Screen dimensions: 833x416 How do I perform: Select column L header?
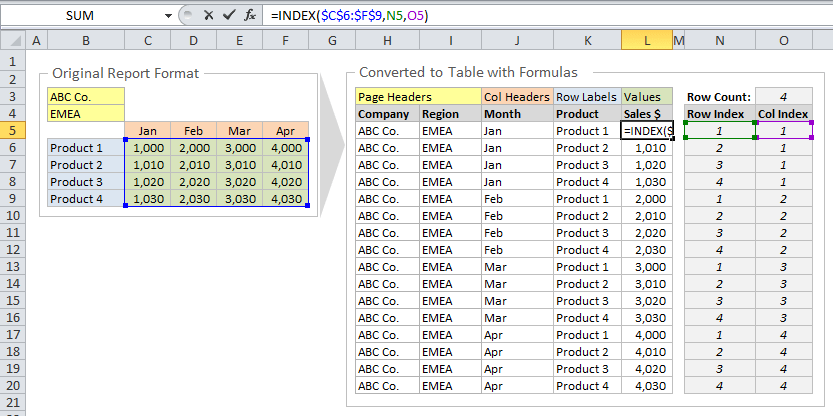pyautogui.click(x=646, y=40)
